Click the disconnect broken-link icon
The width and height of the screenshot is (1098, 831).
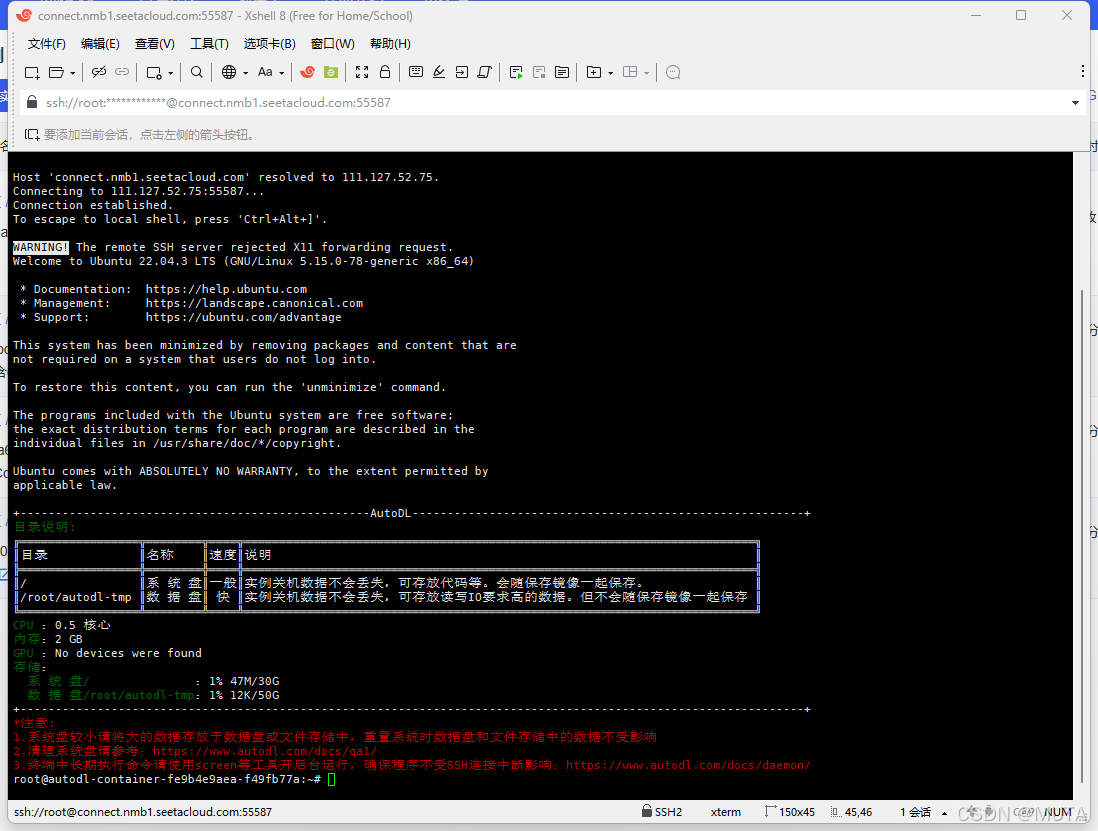[99, 72]
